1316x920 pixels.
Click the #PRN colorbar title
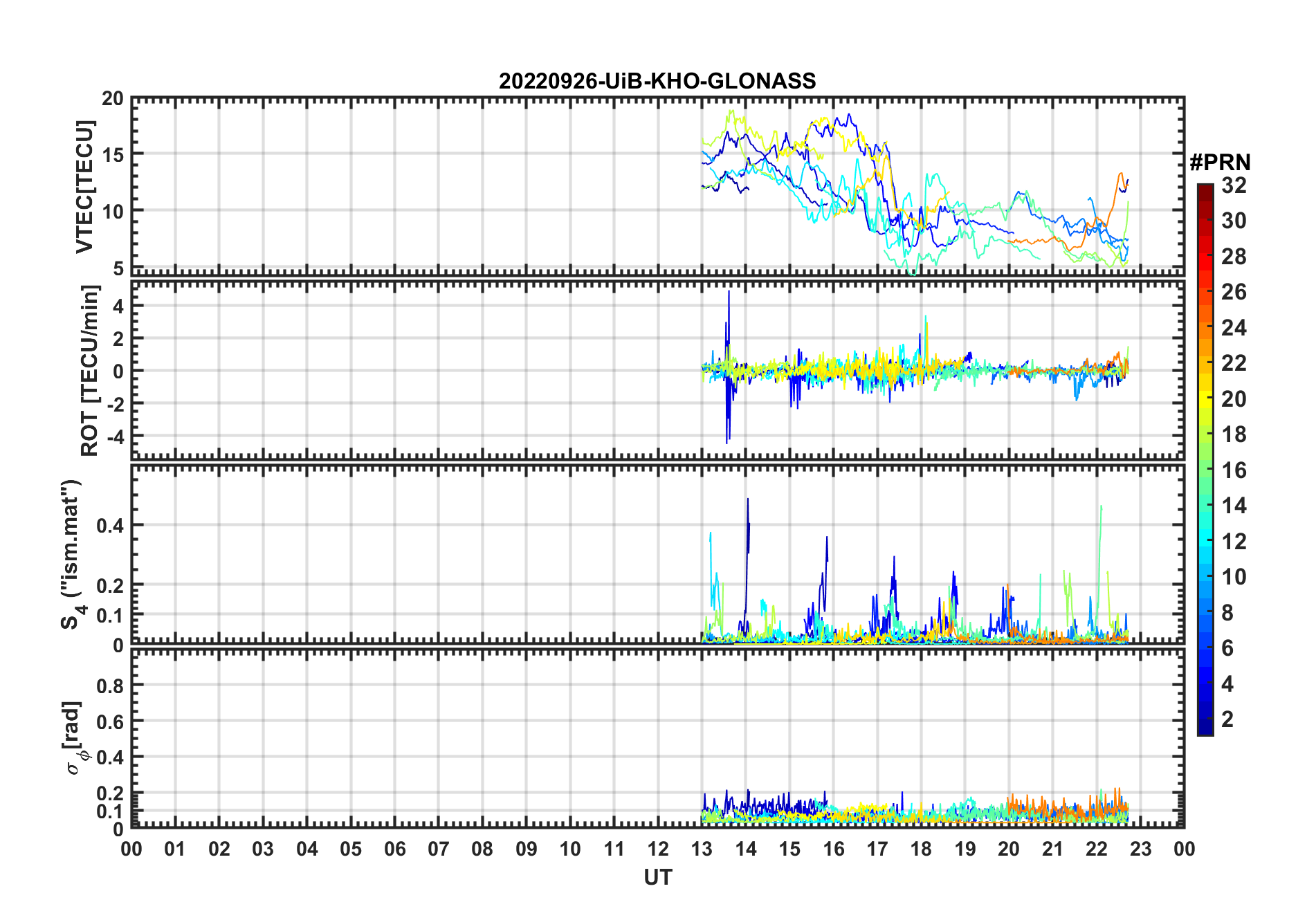[1221, 163]
